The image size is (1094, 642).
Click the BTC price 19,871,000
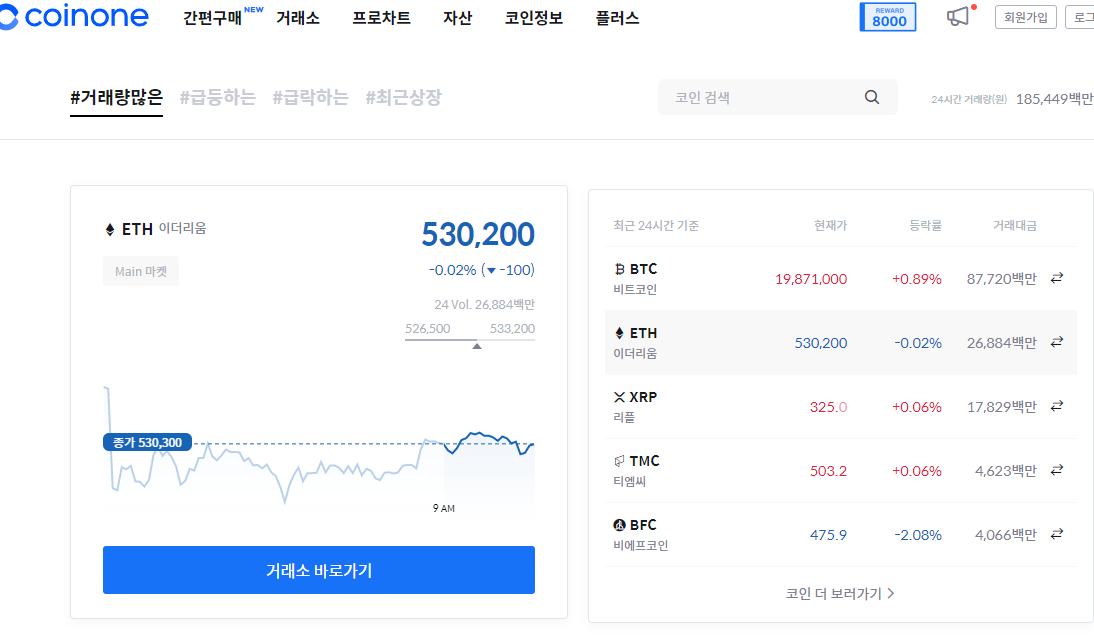(811, 279)
